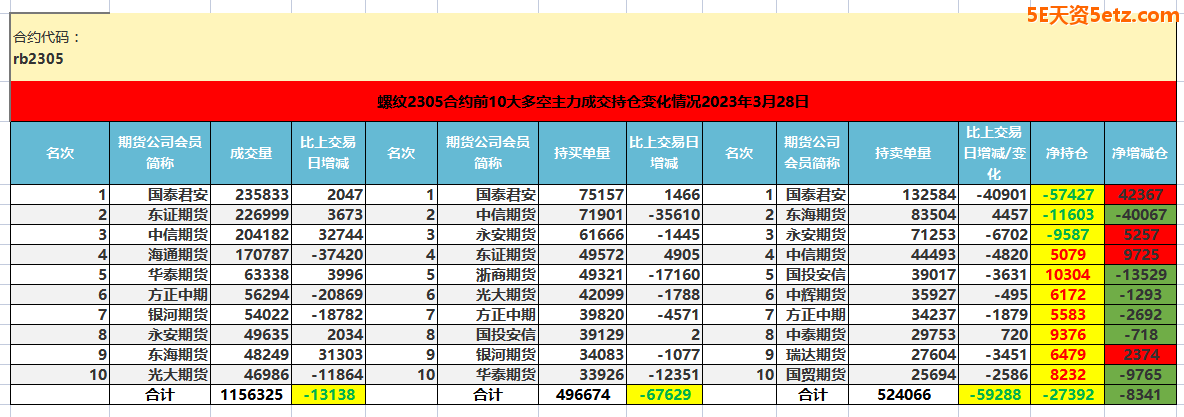Click the red title banner for 螺纹2305
Screen dimensions: 1184x417
click(x=592, y=101)
